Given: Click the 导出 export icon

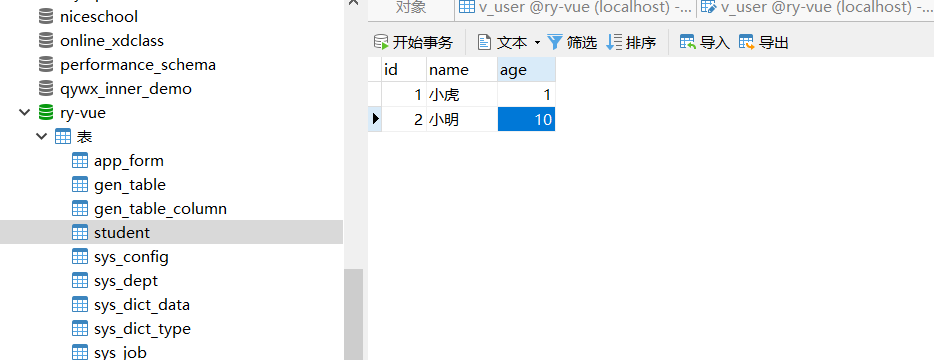Looking at the screenshot, I should 746,42.
